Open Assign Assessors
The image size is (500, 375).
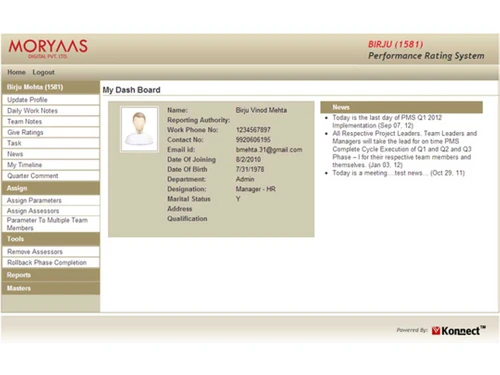pyautogui.click(x=51, y=211)
